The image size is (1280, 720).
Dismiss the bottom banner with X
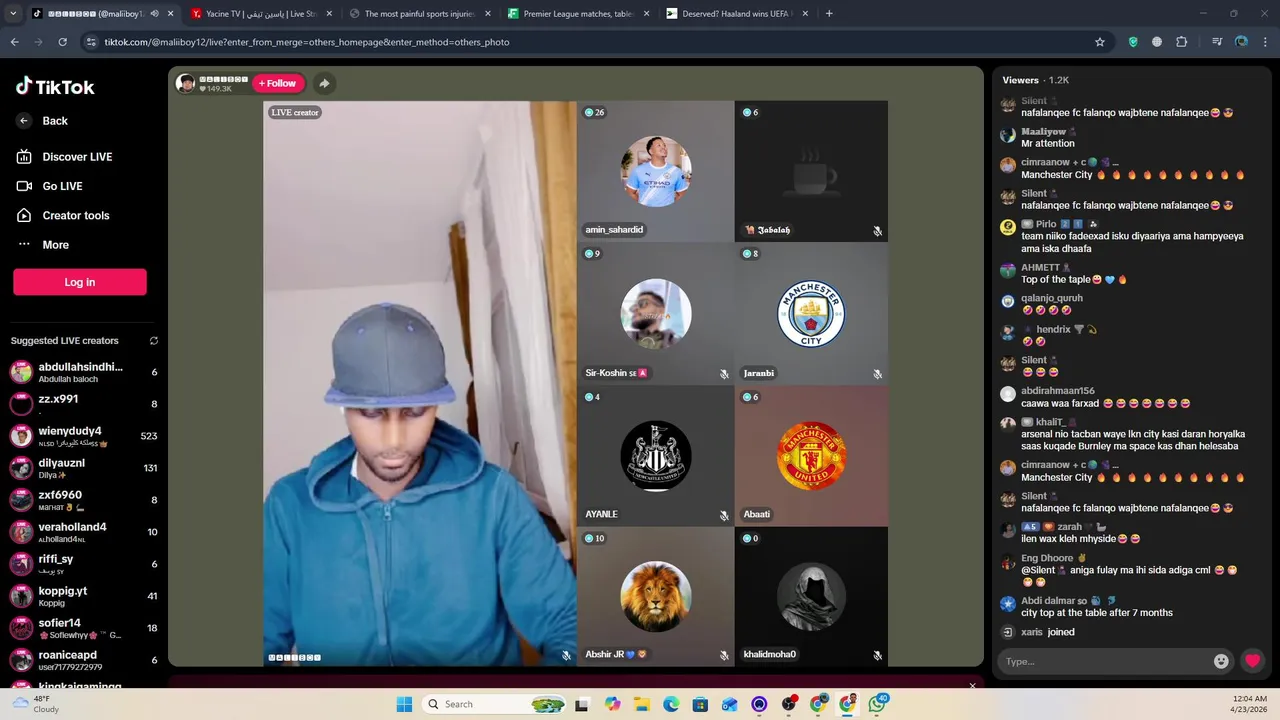coord(972,686)
